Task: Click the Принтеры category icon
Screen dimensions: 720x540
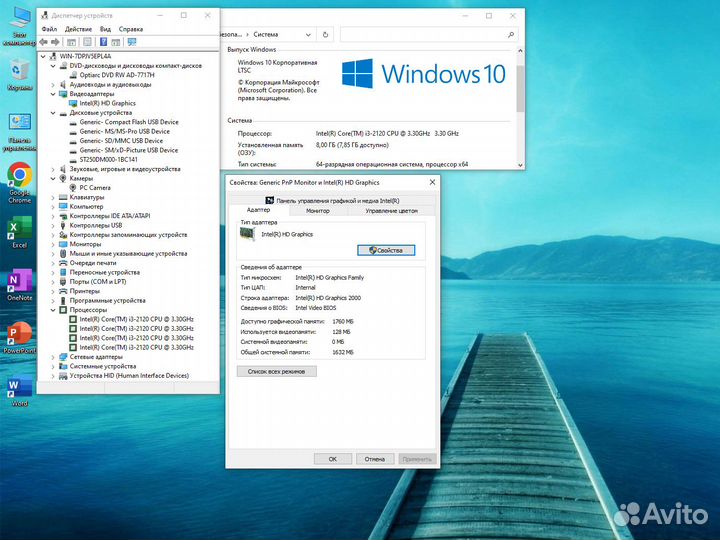Action: click(63, 291)
